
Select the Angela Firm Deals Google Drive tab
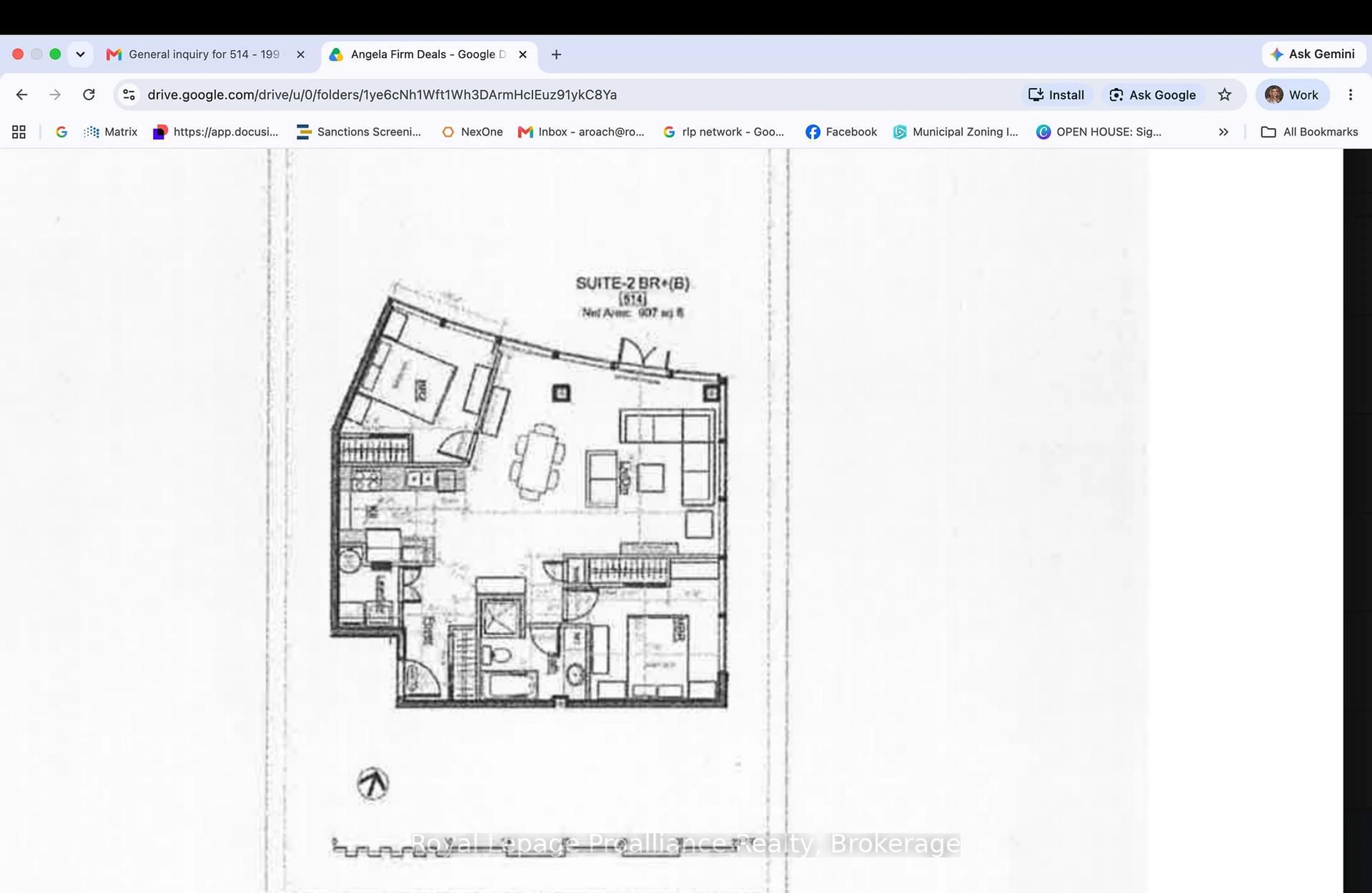pos(429,54)
